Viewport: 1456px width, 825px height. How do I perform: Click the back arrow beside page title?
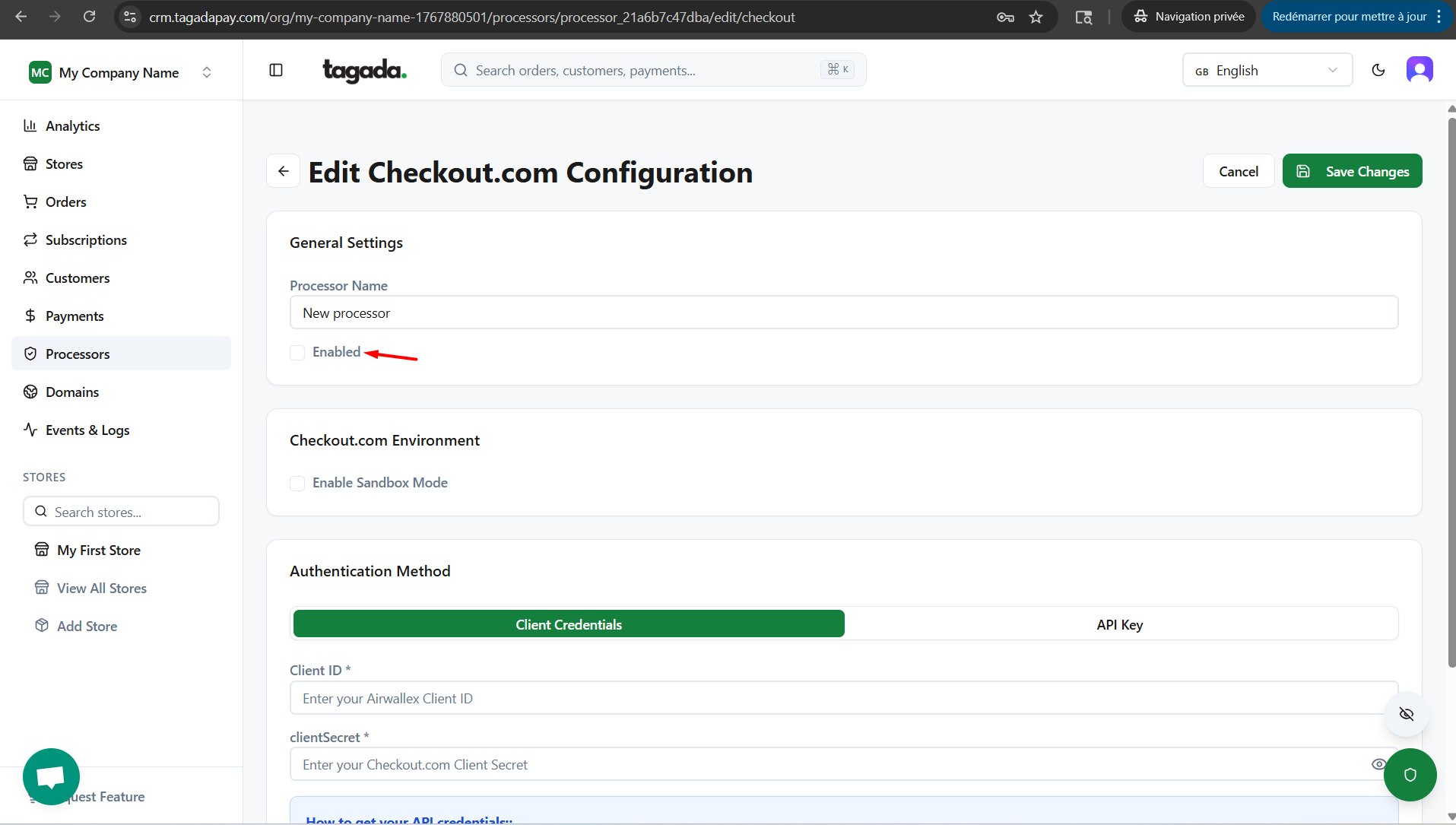[x=284, y=171]
